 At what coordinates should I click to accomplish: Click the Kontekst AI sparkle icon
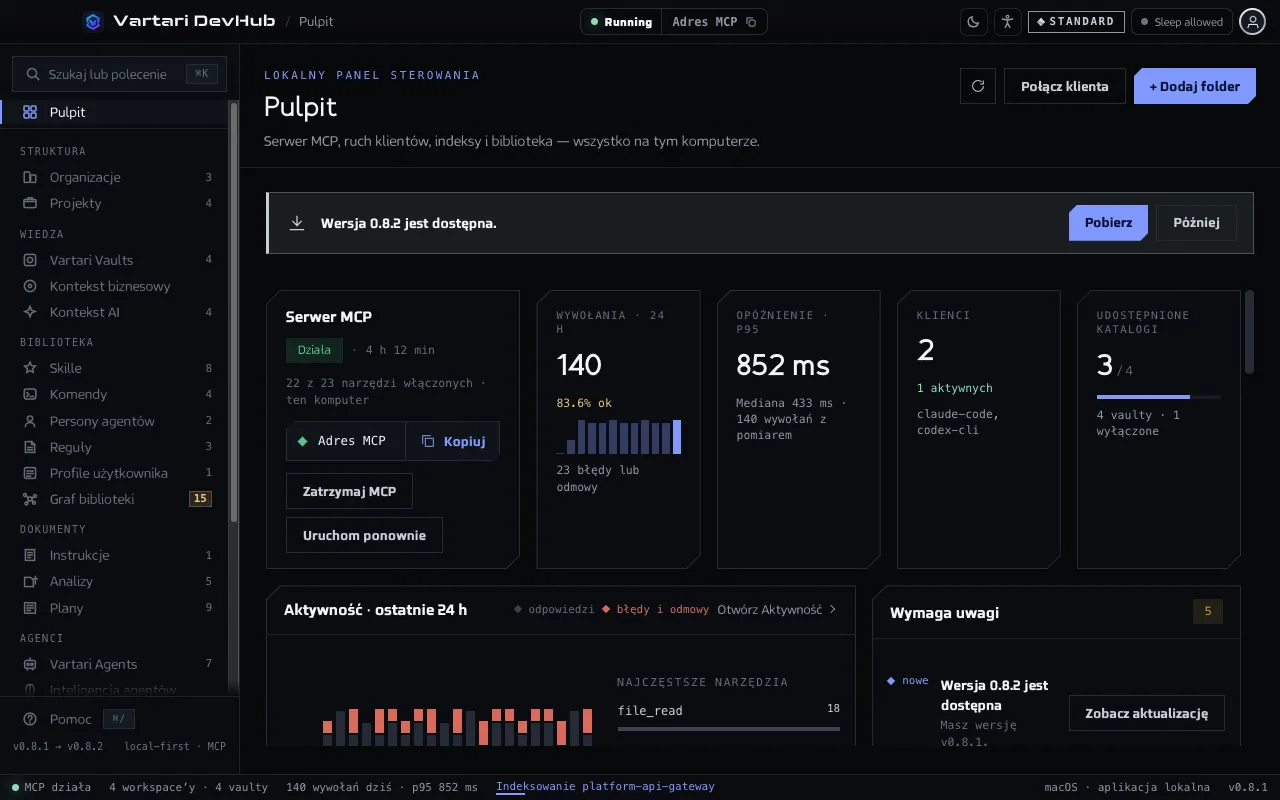click(30, 312)
